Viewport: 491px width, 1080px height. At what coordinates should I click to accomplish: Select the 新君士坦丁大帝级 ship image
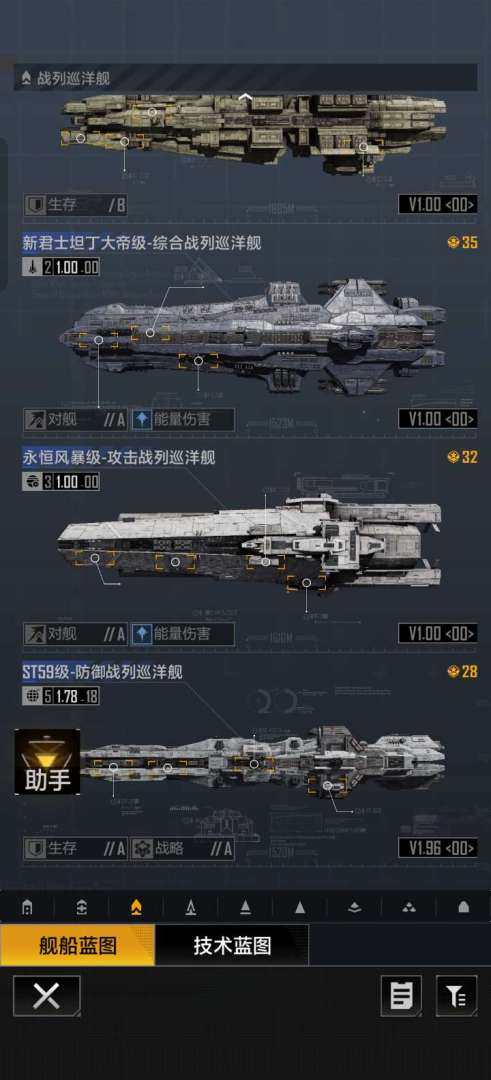(x=252, y=337)
